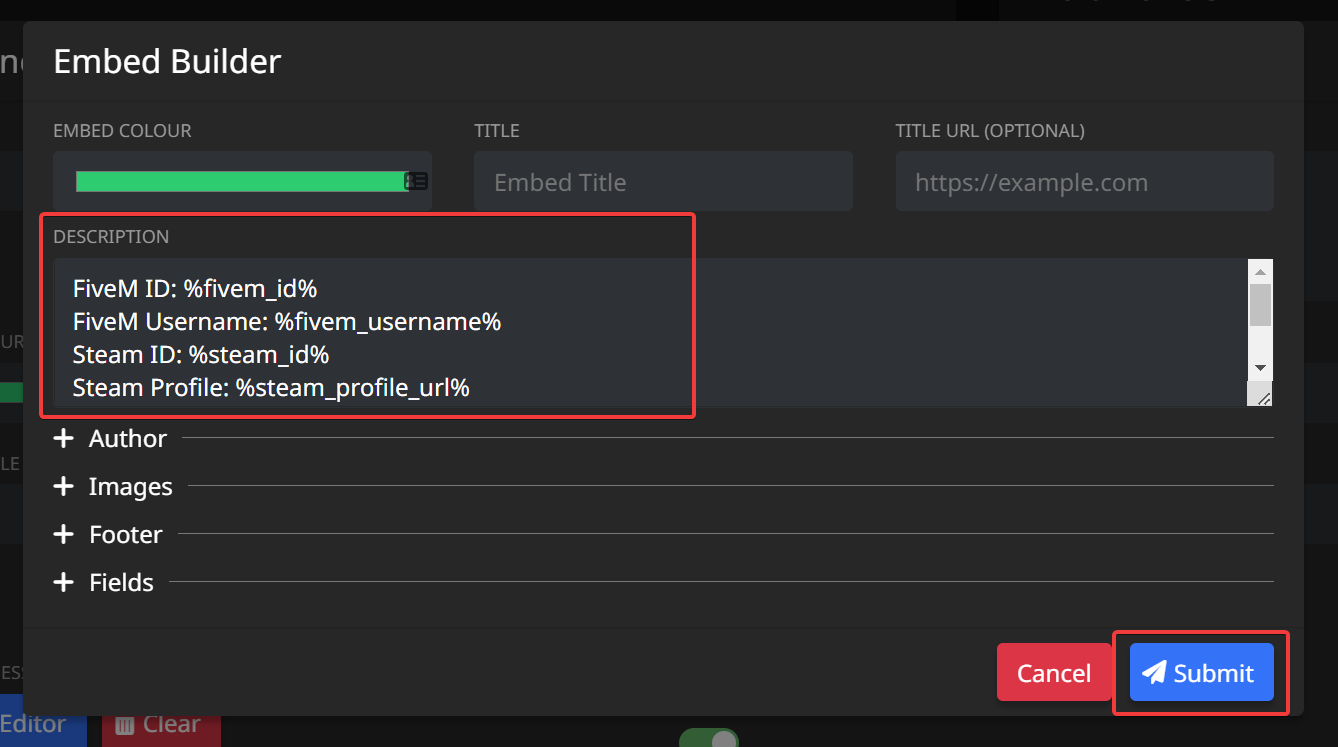The width and height of the screenshot is (1338, 747).
Task: Click the Title URL input field
Action: point(1084,181)
